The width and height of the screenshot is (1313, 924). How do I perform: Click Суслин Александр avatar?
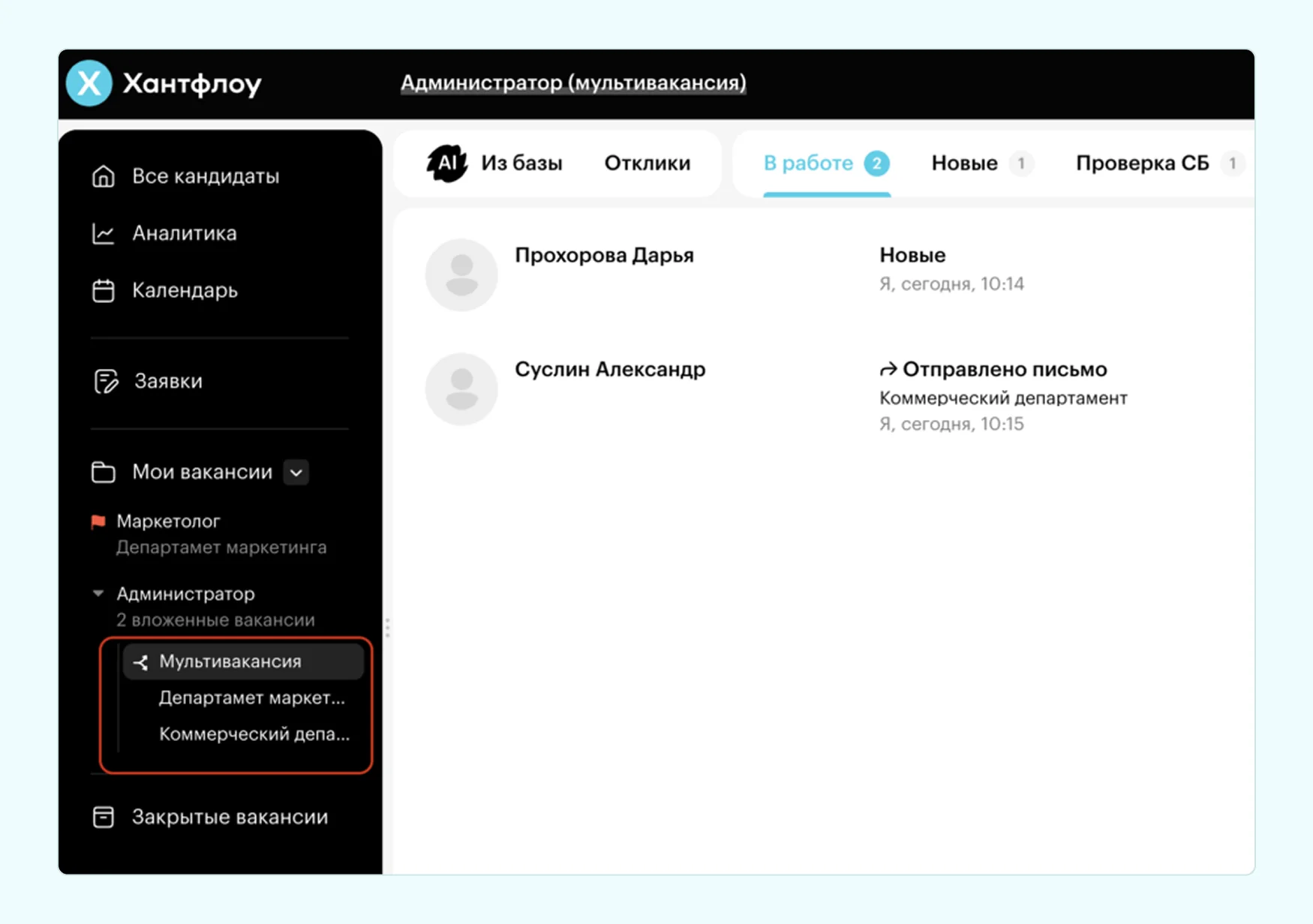(x=461, y=389)
